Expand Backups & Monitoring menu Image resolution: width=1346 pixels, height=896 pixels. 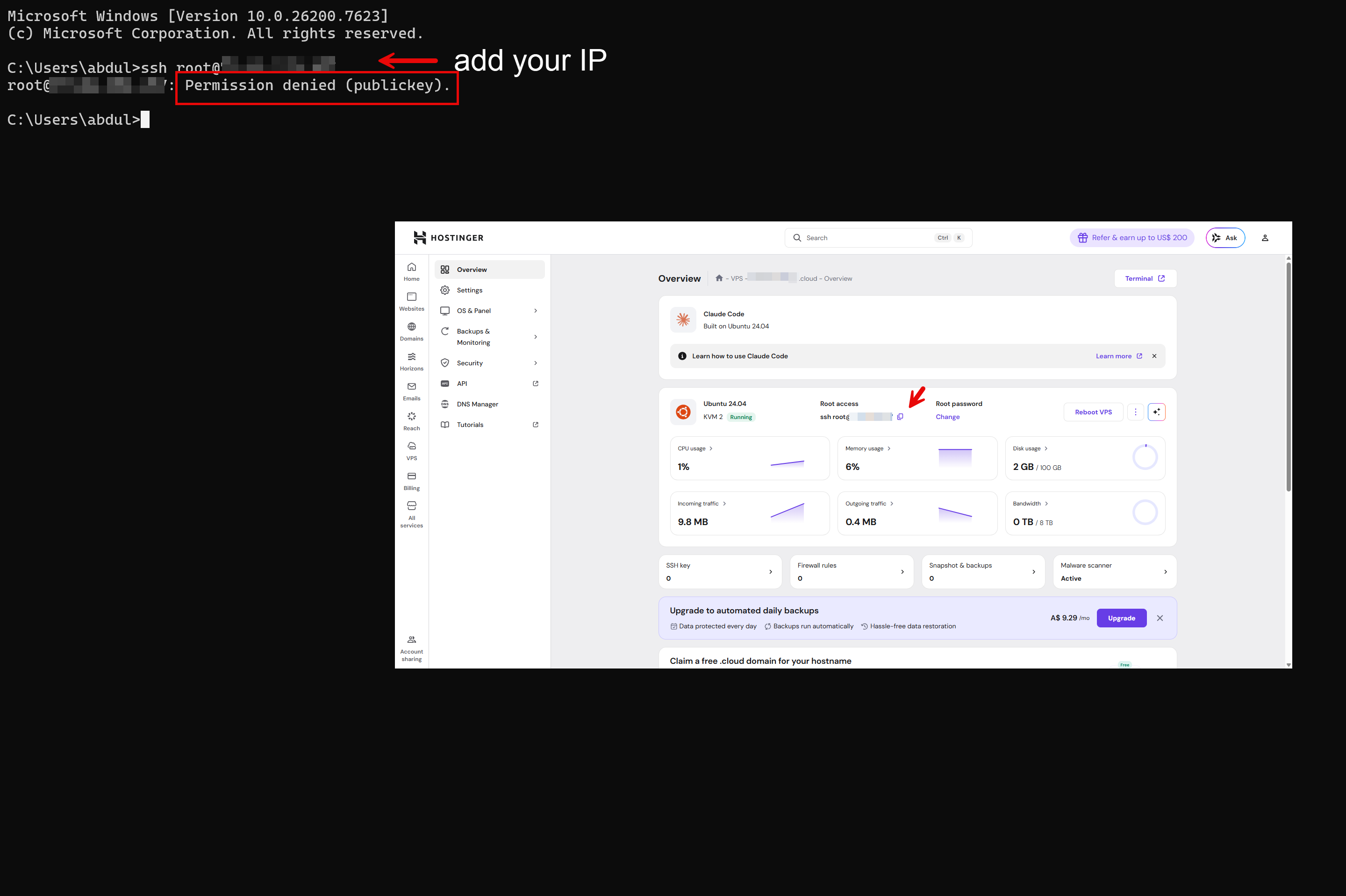(x=489, y=337)
